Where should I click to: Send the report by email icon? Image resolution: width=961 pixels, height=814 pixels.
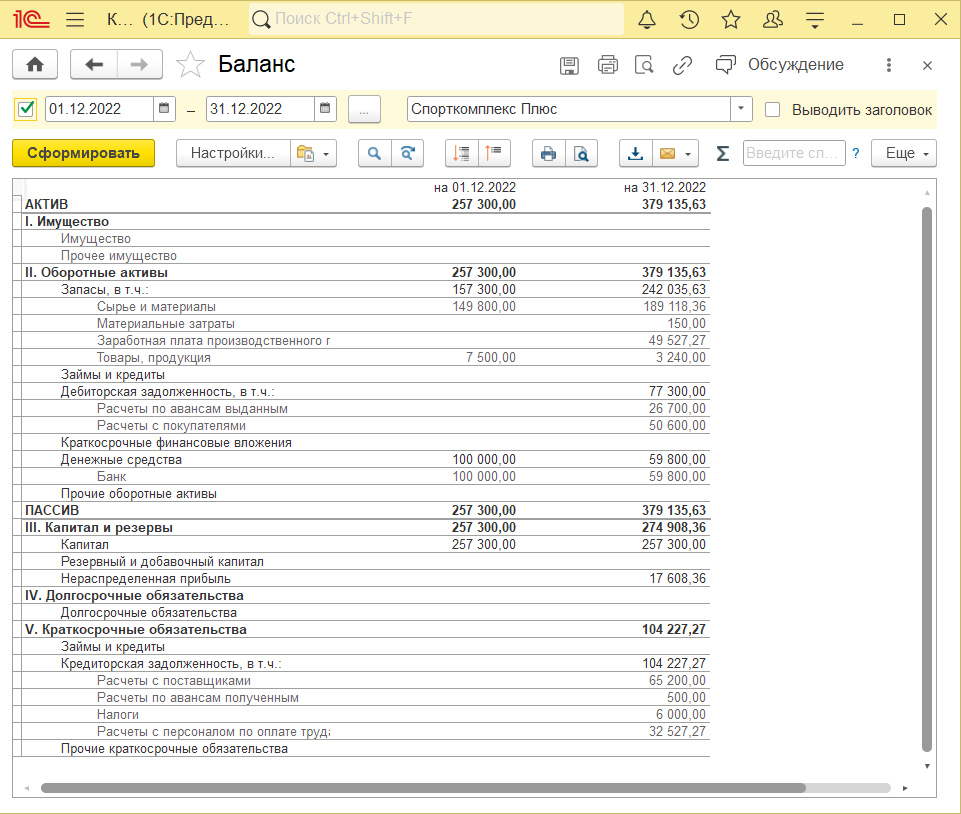coord(675,153)
